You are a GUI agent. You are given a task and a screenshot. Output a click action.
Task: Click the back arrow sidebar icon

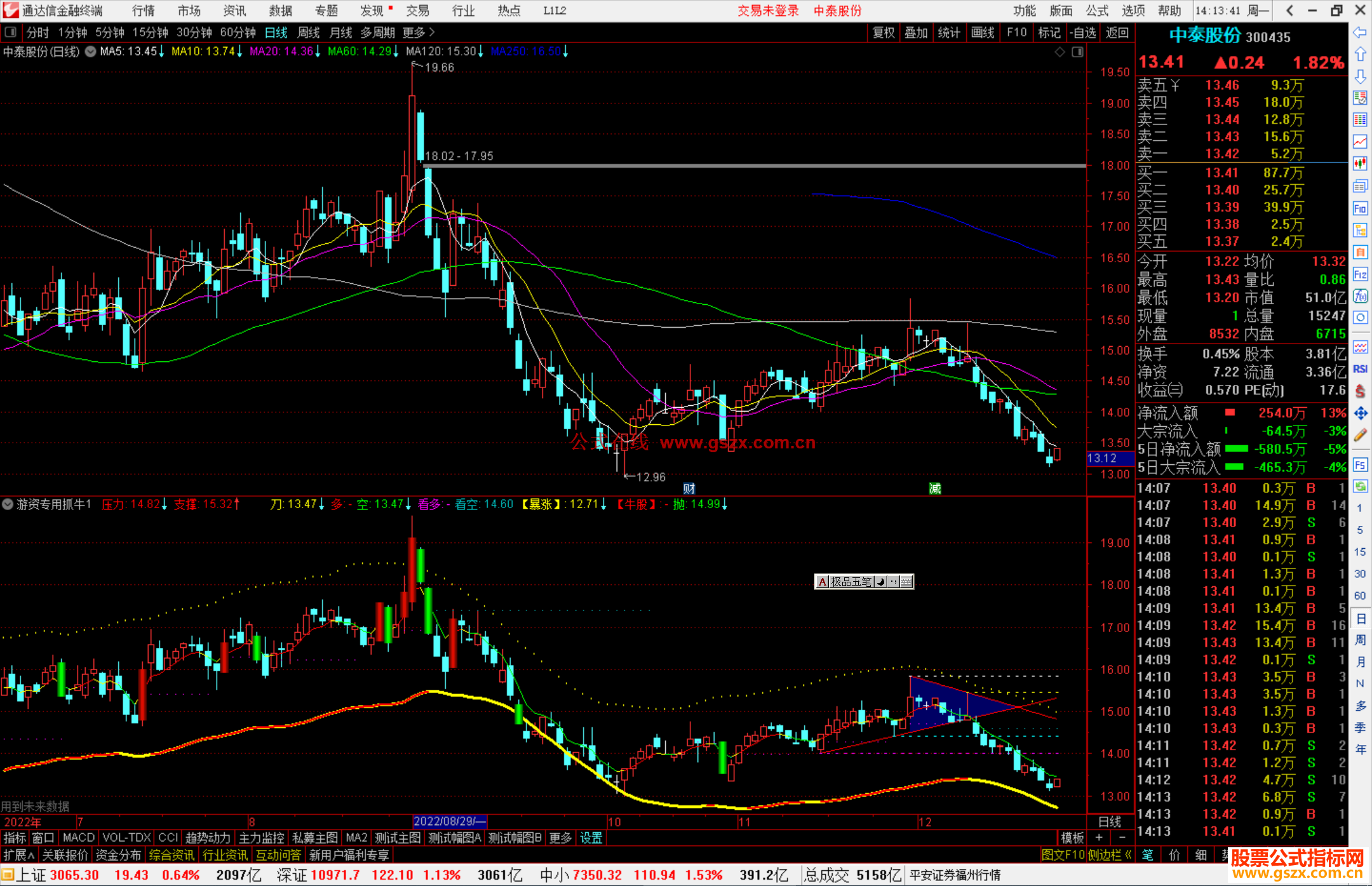coord(1360,32)
